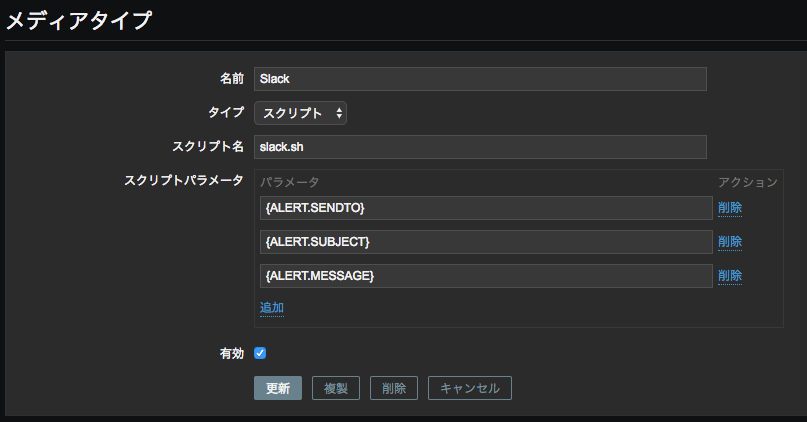This screenshot has width=807, height=422.
Task: Click the メディアタイプ page heading
Action: point(80,20)
